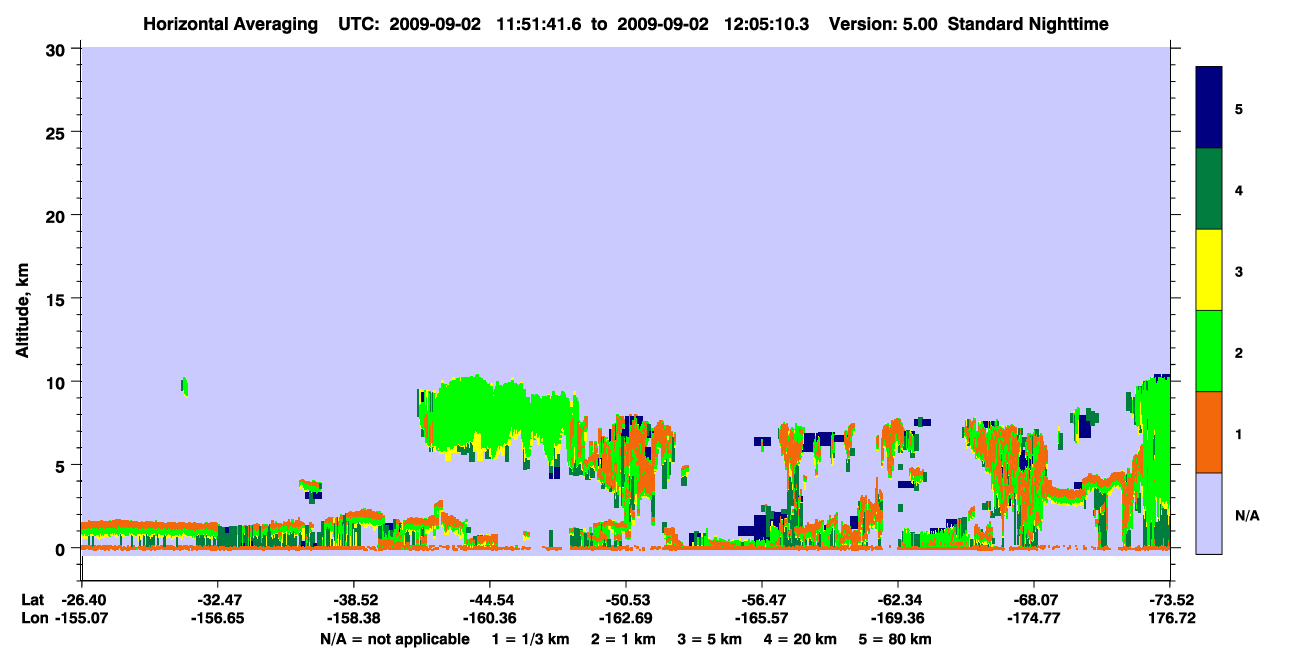Click the yellow color bar segment labeled 3
This screenshot has width=1300, height=667.
(1209, 270)
